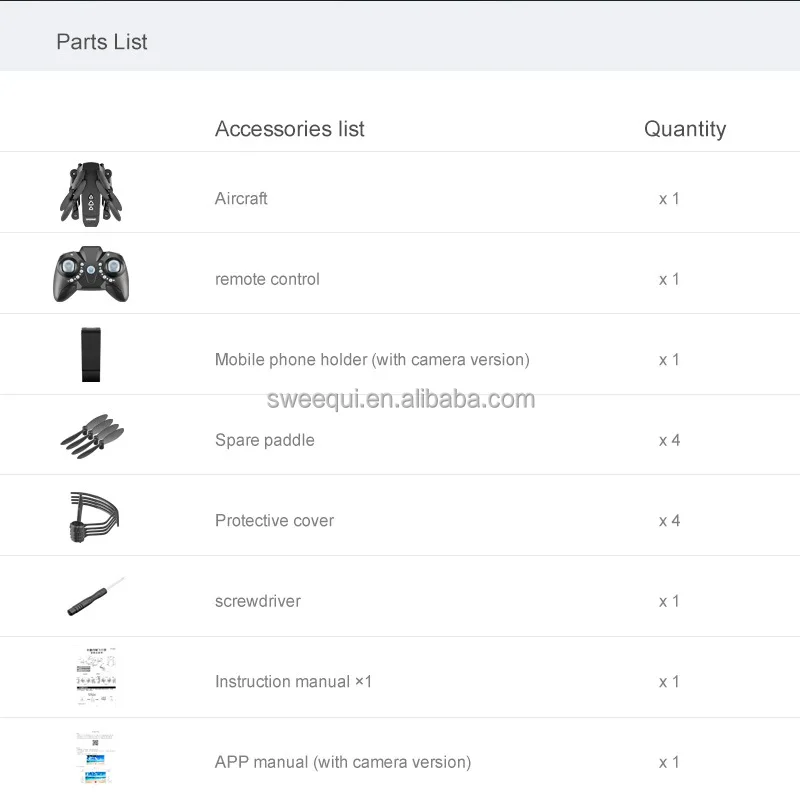Click the x 4 quantity for Spare paddle
Screen dimensions: 800x800
pos(669,440)
